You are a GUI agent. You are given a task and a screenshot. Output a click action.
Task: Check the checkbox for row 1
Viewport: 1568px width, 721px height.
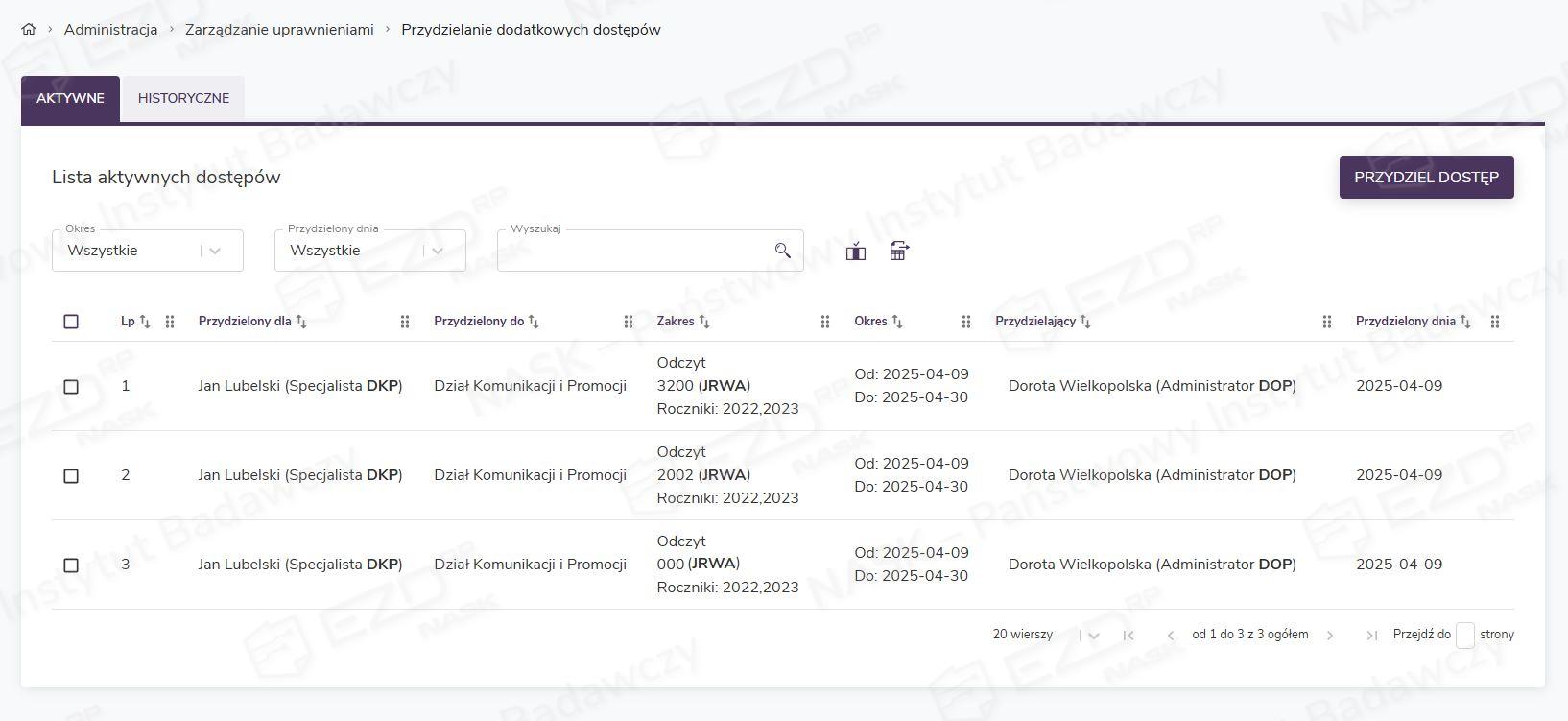[71, 386]
